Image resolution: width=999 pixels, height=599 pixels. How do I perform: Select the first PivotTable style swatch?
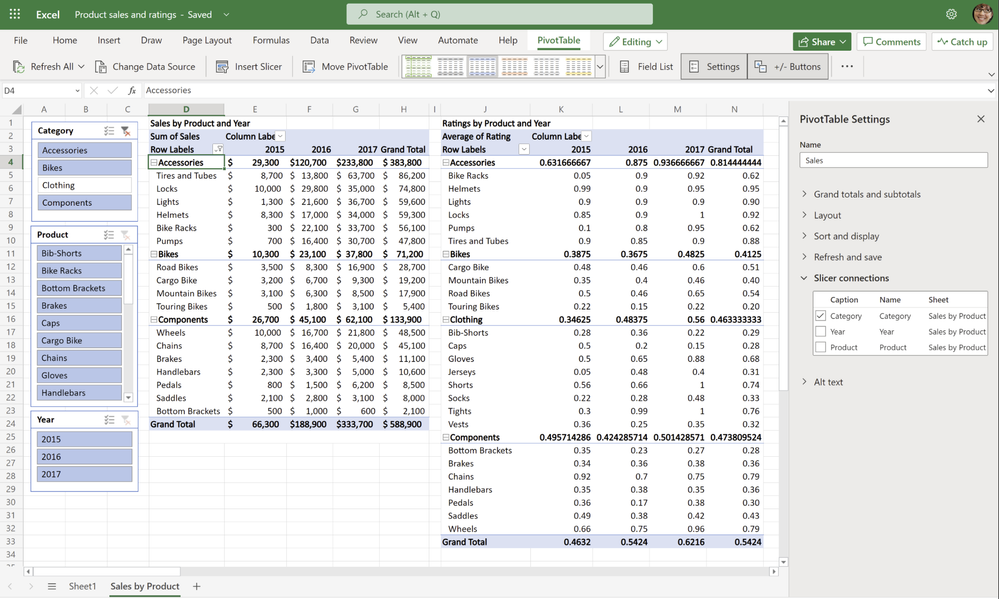pyautogui.click(x=418, y=67)
